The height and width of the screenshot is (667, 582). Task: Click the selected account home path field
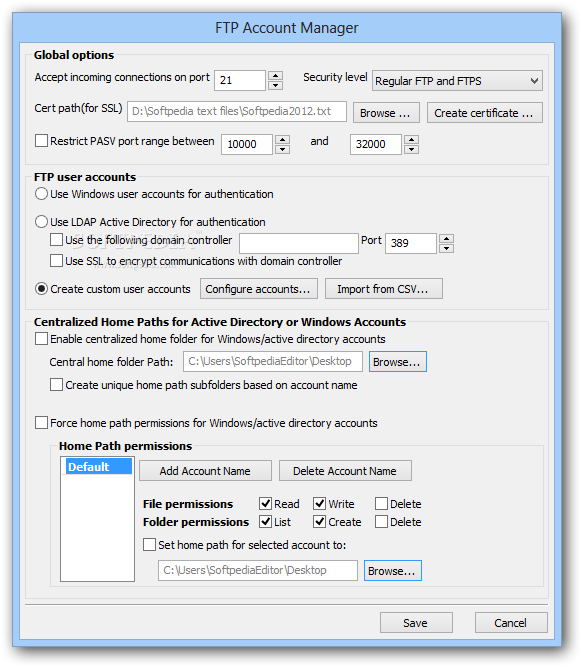[x=258, y=570]
